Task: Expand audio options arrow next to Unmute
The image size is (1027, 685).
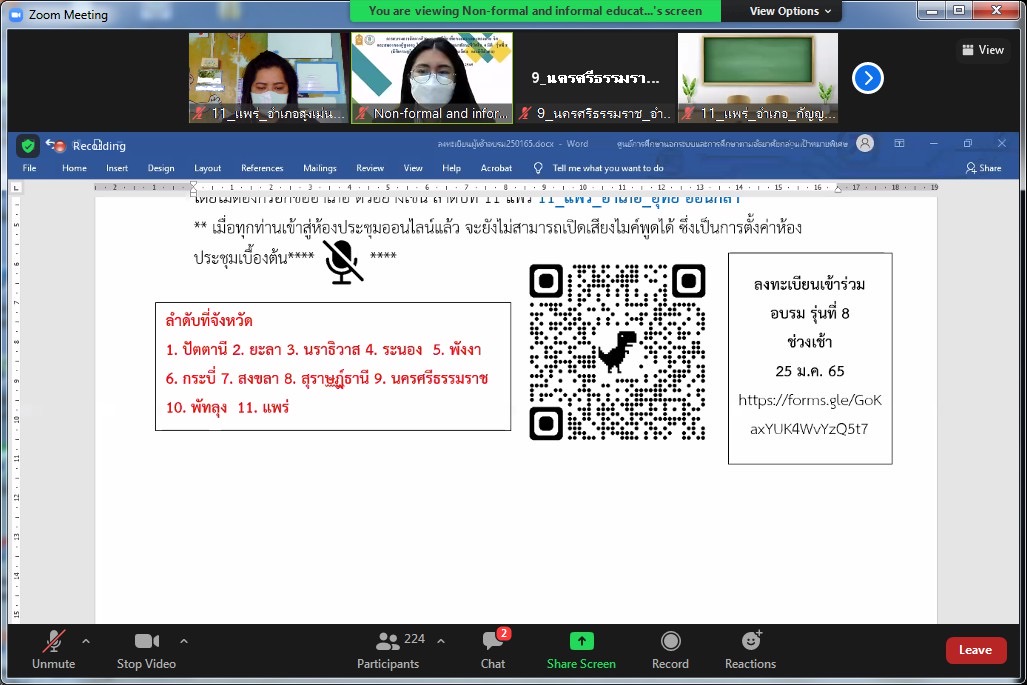Action: [86, 641]
